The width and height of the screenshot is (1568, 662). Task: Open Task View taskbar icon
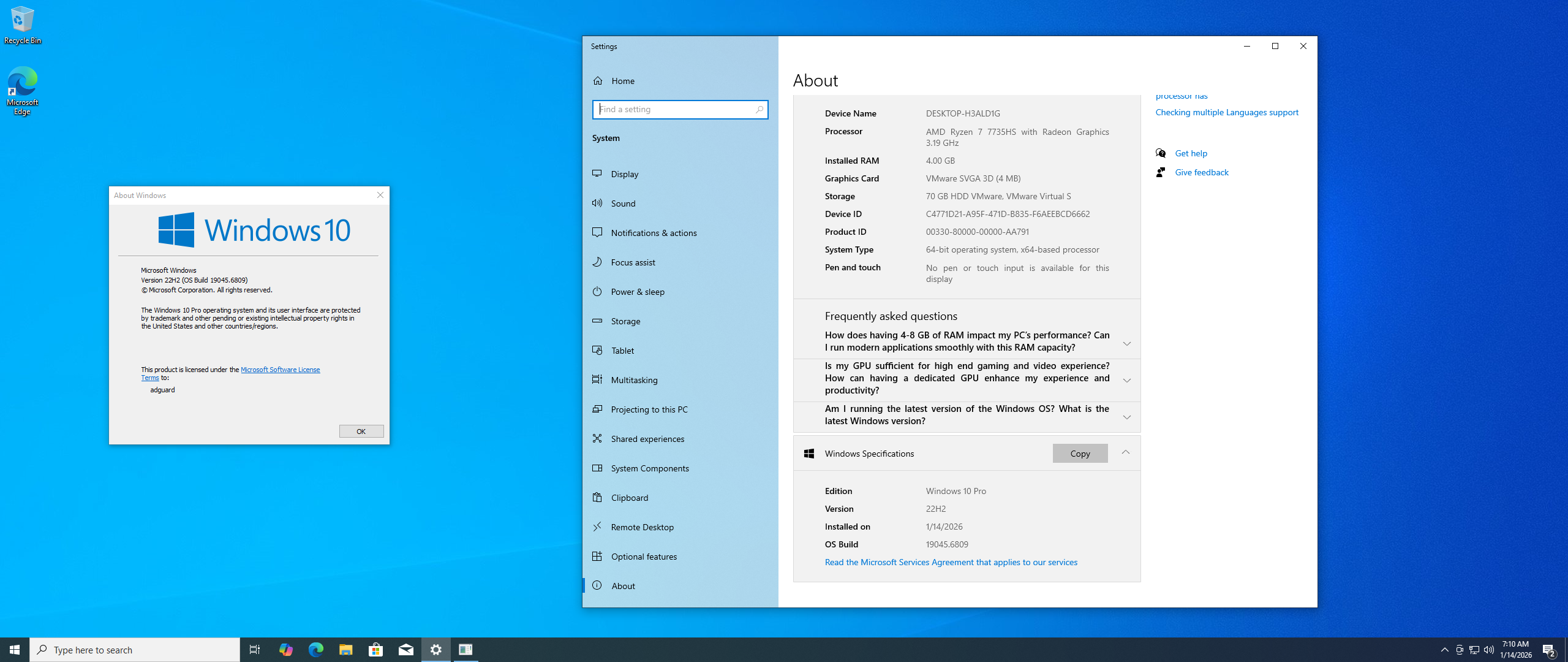click(255, 650)
